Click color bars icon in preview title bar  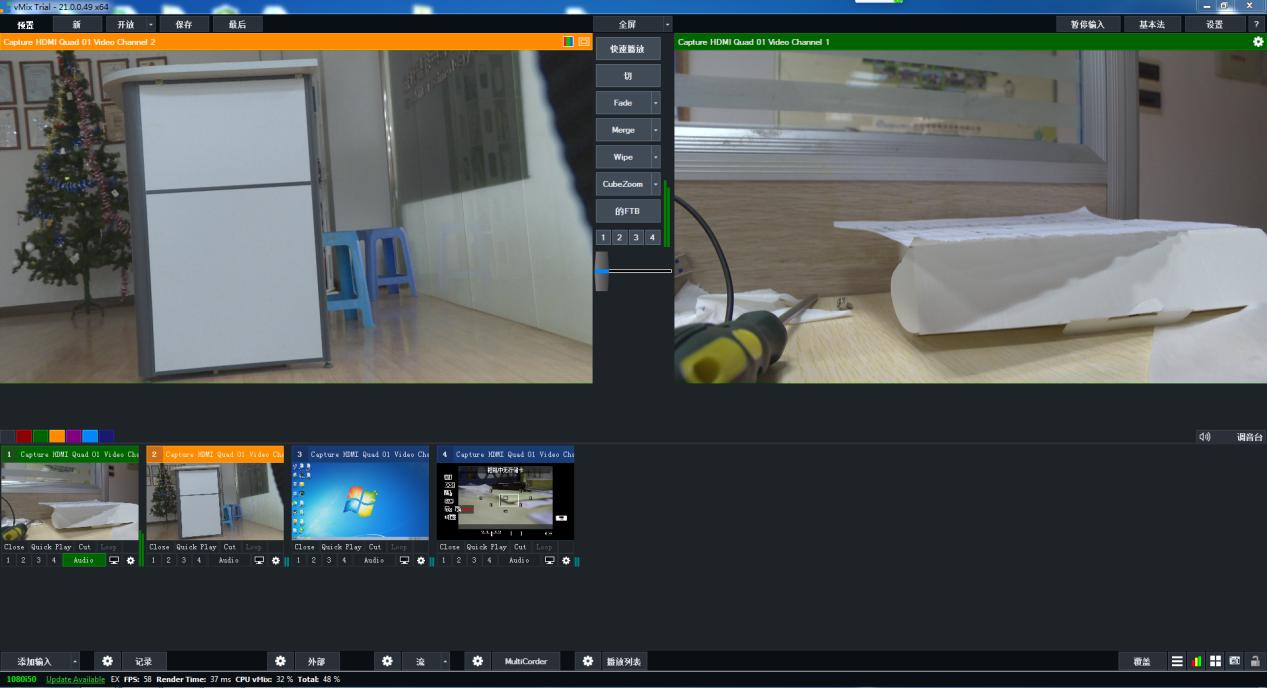568,42
